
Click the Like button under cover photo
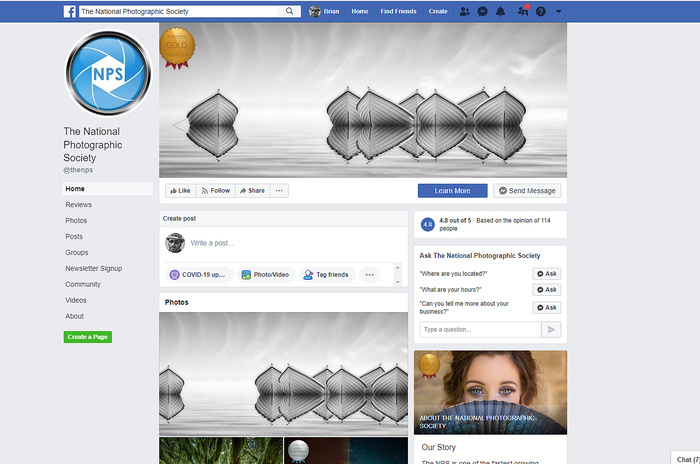pyautogui.click(x=180, y=191)
